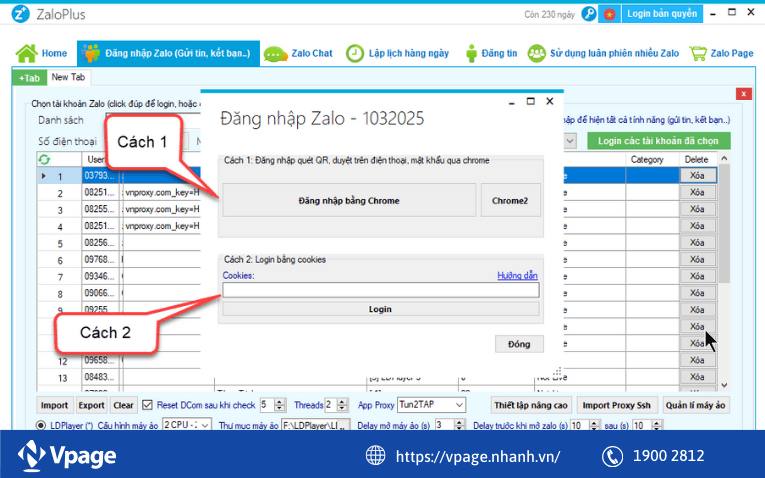Click the Đóng button in dialog

(519, 344)
